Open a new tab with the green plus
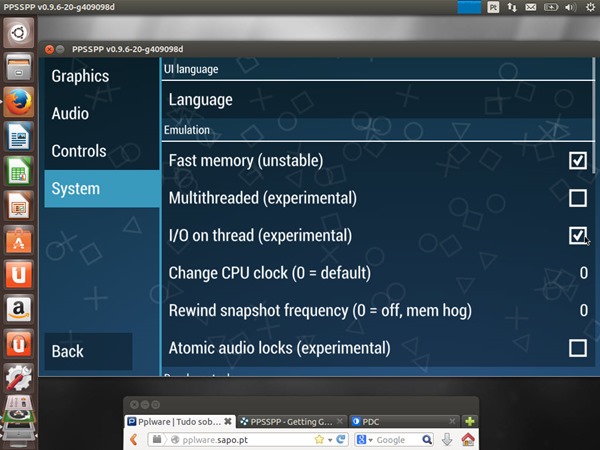The height and width of the screenshot is (450, 600). [x=470, y=421]
